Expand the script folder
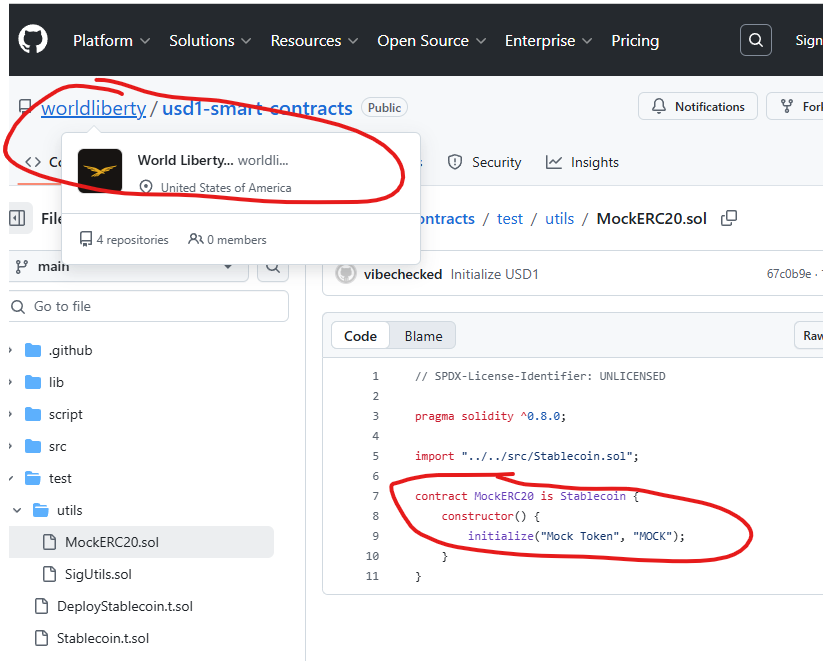 pyautogui.click(x=11, y=414)
